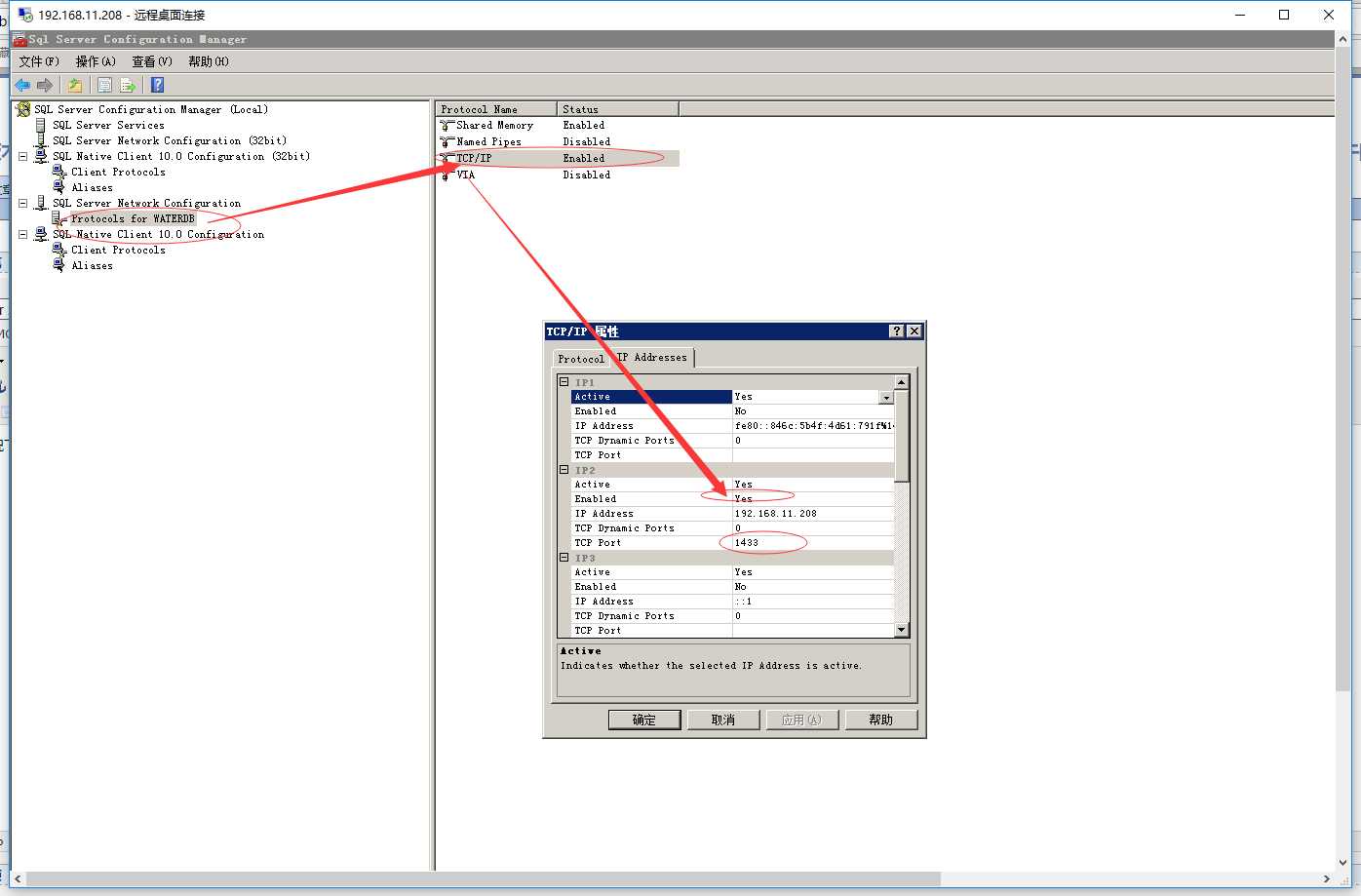Open the 文件(F) menu

pyautogui.click(x=39, y=61)
